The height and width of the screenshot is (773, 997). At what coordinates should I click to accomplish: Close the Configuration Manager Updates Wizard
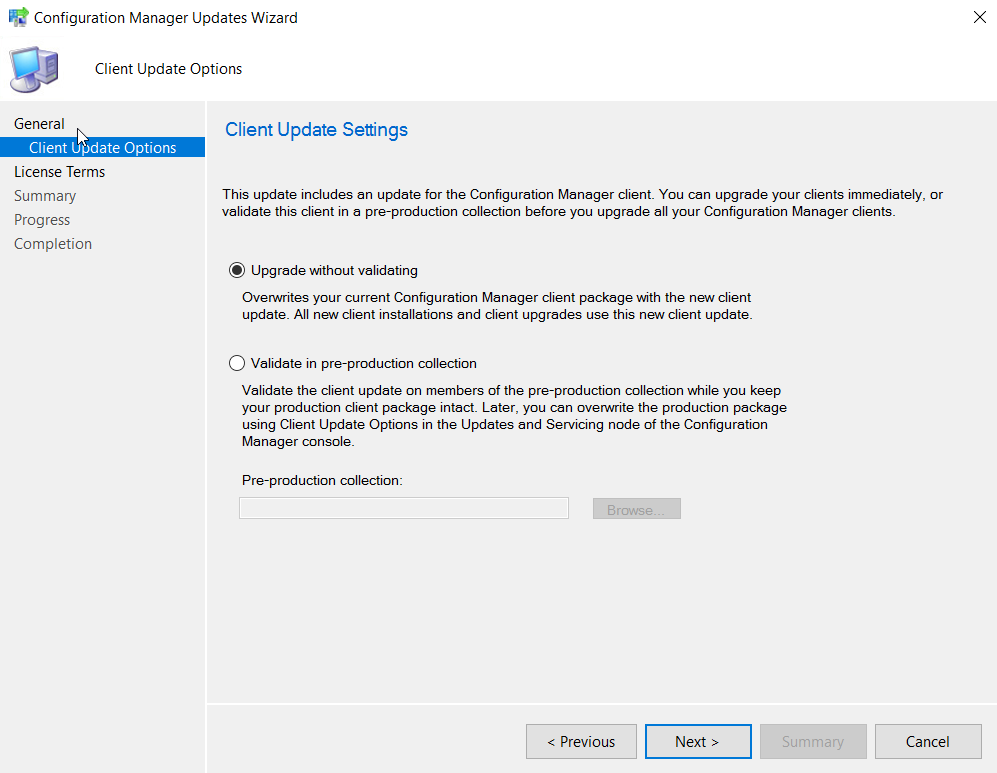(979, 17)
